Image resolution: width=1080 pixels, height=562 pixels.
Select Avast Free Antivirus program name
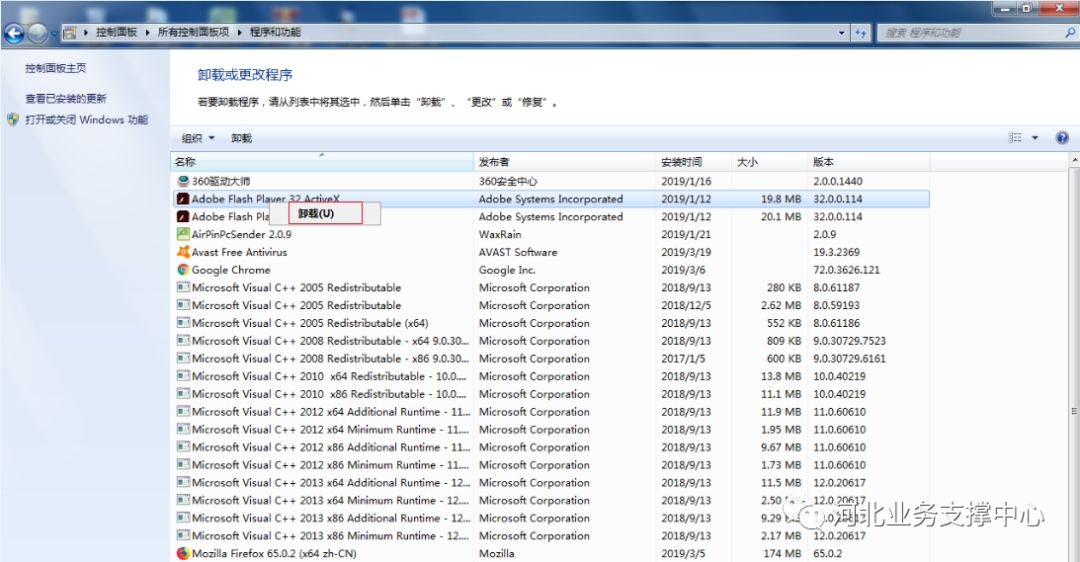point(239,252)
